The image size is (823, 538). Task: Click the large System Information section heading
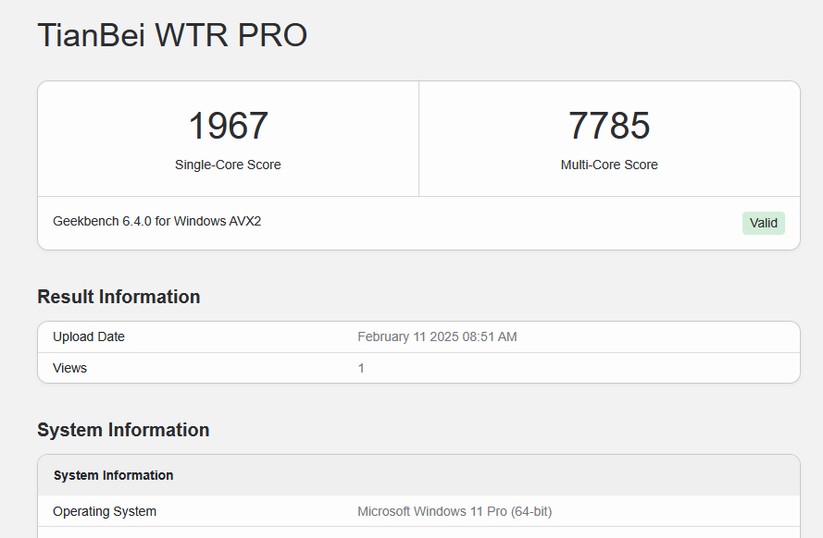click(123, 430)
